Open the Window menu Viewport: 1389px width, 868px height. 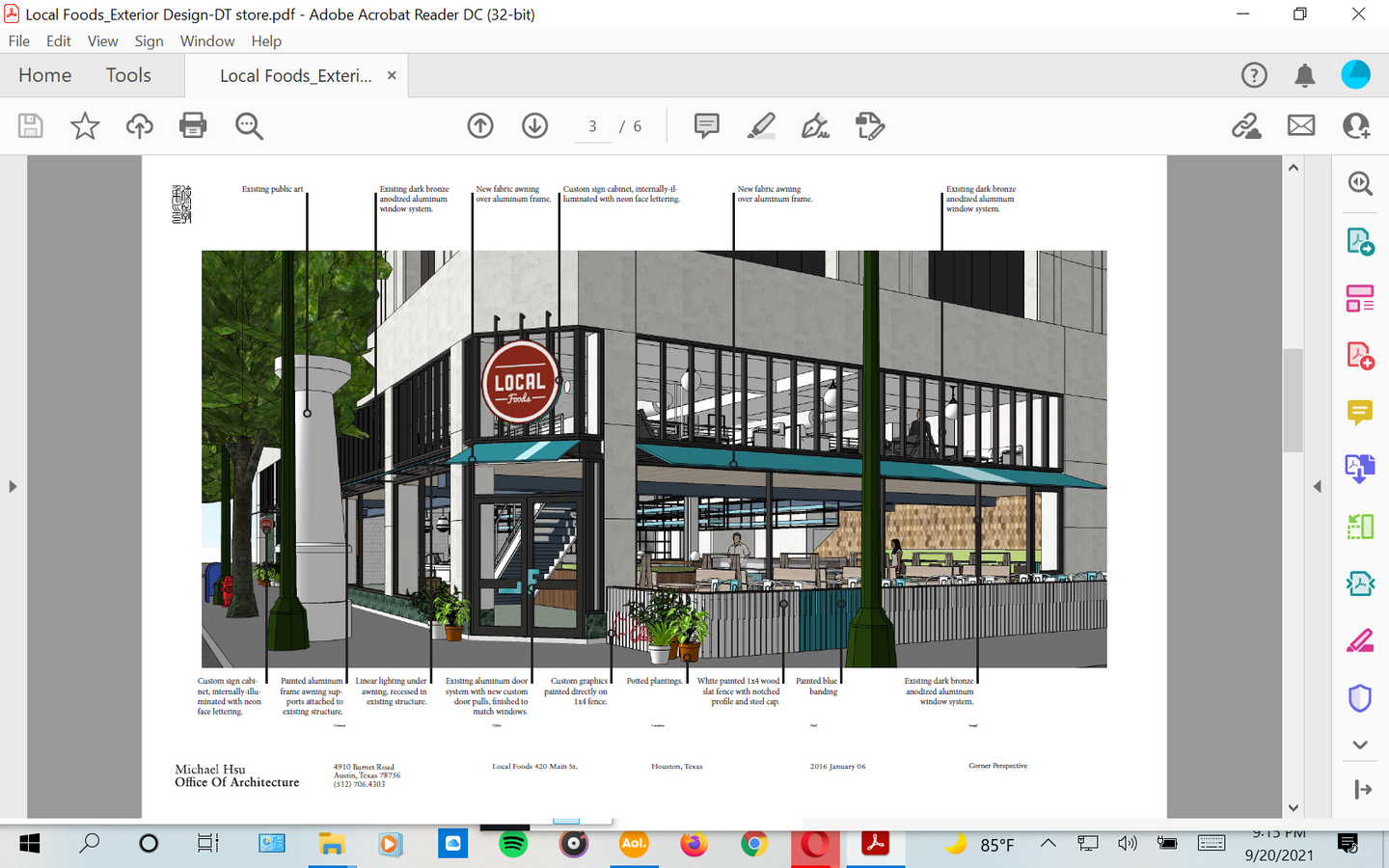coord(207,41)
